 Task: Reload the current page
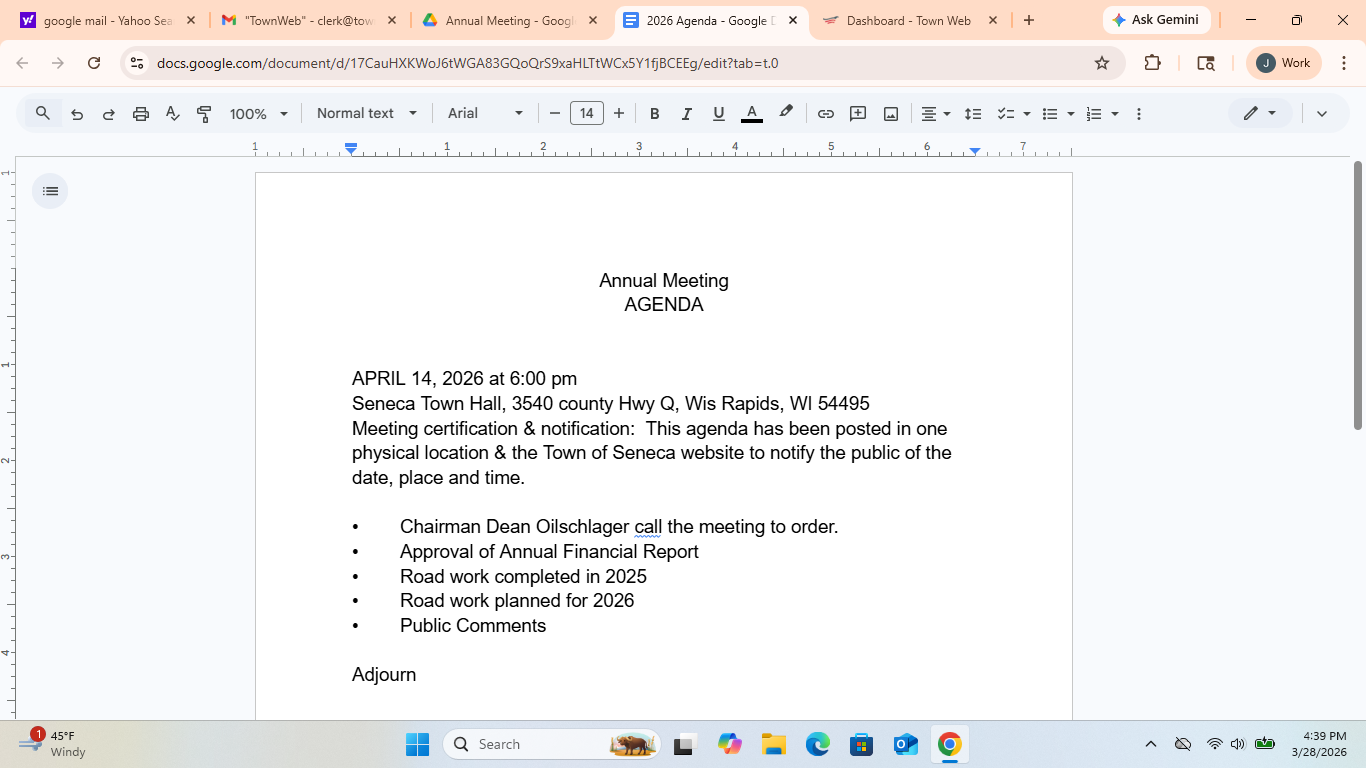click(94, 63)
